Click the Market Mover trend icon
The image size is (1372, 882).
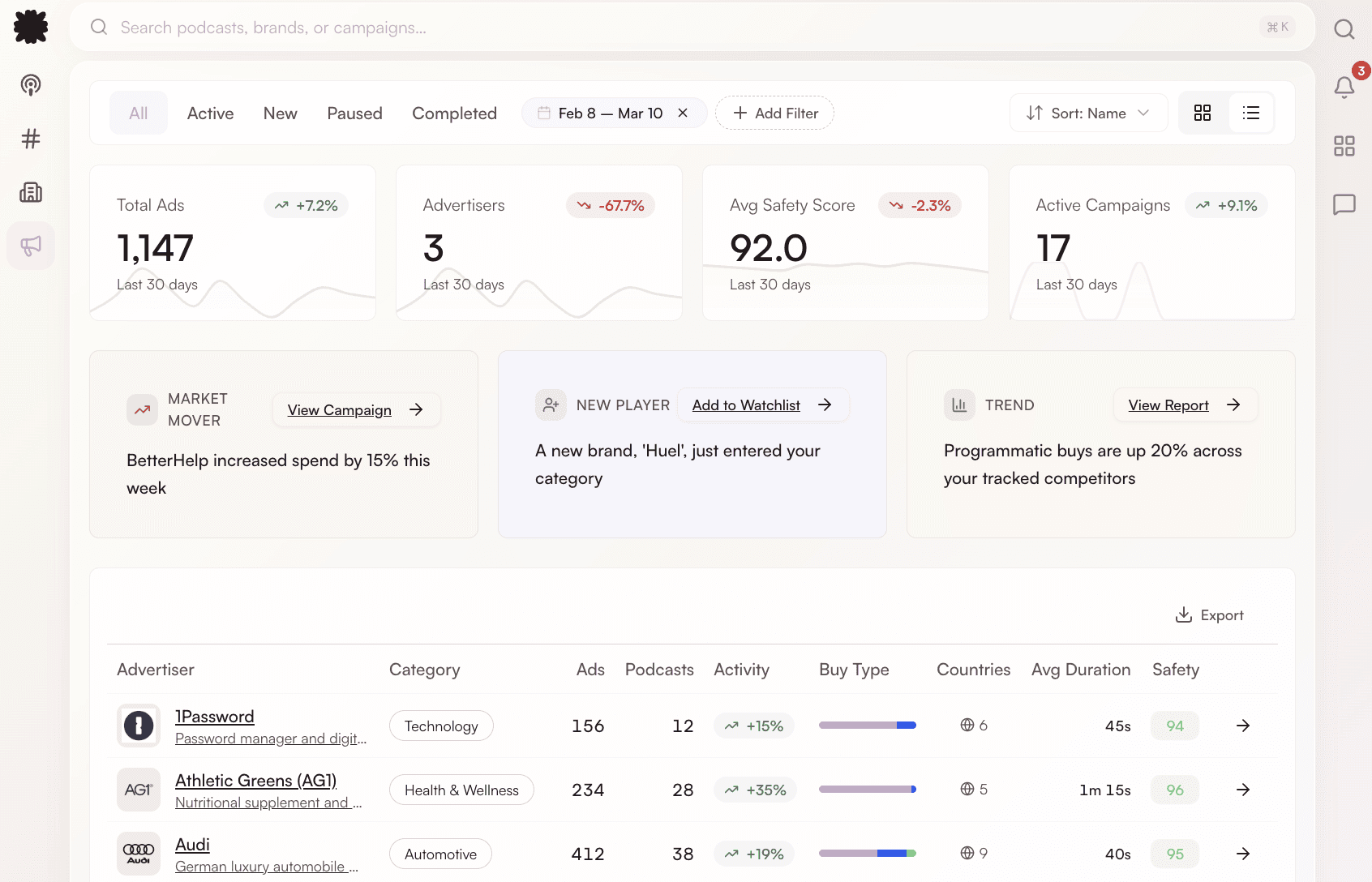point(142,409)
